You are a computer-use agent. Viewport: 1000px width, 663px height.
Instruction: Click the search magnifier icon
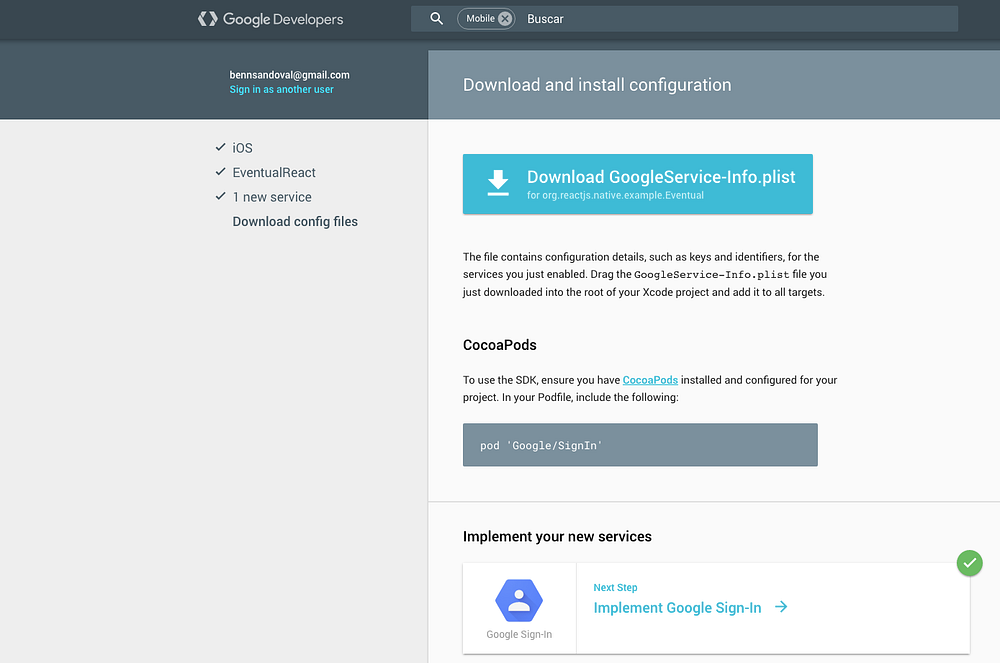pos(436,18)
